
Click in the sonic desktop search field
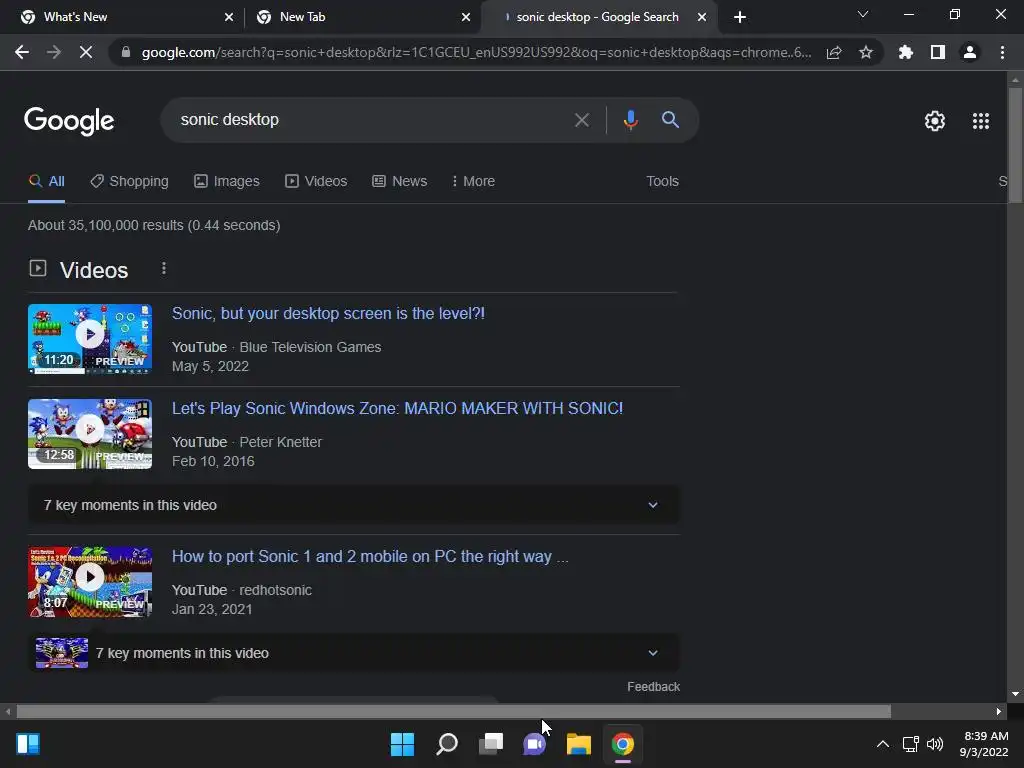(x=366, y=120)
